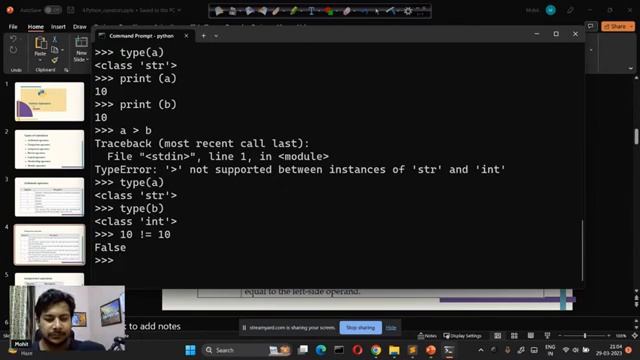Click the user account avatar circle
The image size is (640, 360).
(x=551, y=10)
